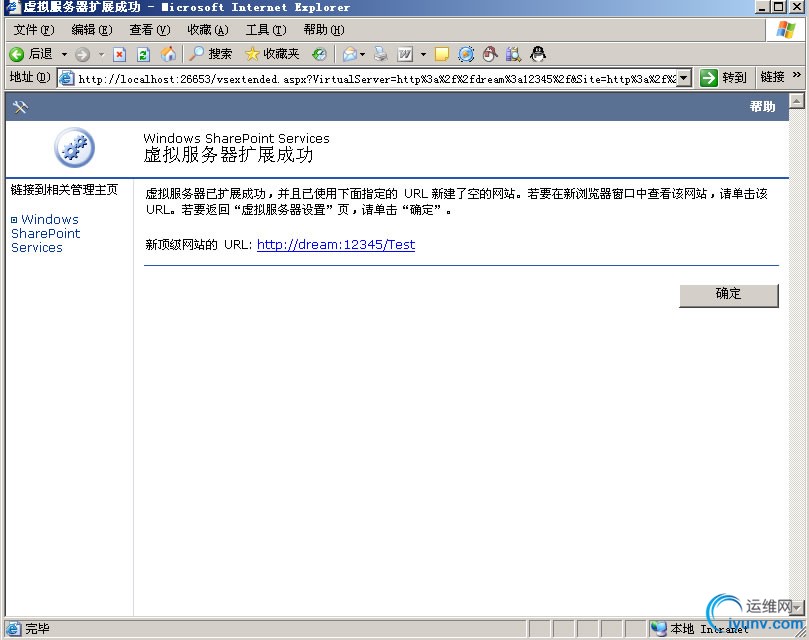Click the 转到 Go button
Viewport: 809px width, 640px height.
723,78
